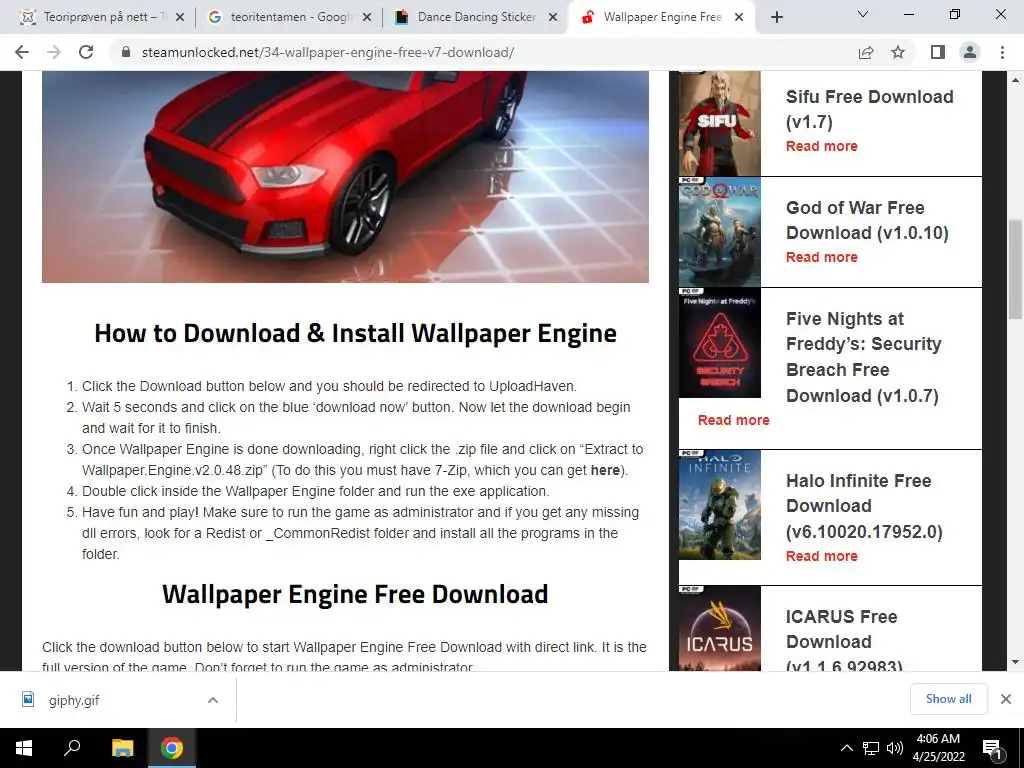Open a new browser tab
Image resolution: width=1024 pixels, height=768 pixels.
tap(776, 17)
